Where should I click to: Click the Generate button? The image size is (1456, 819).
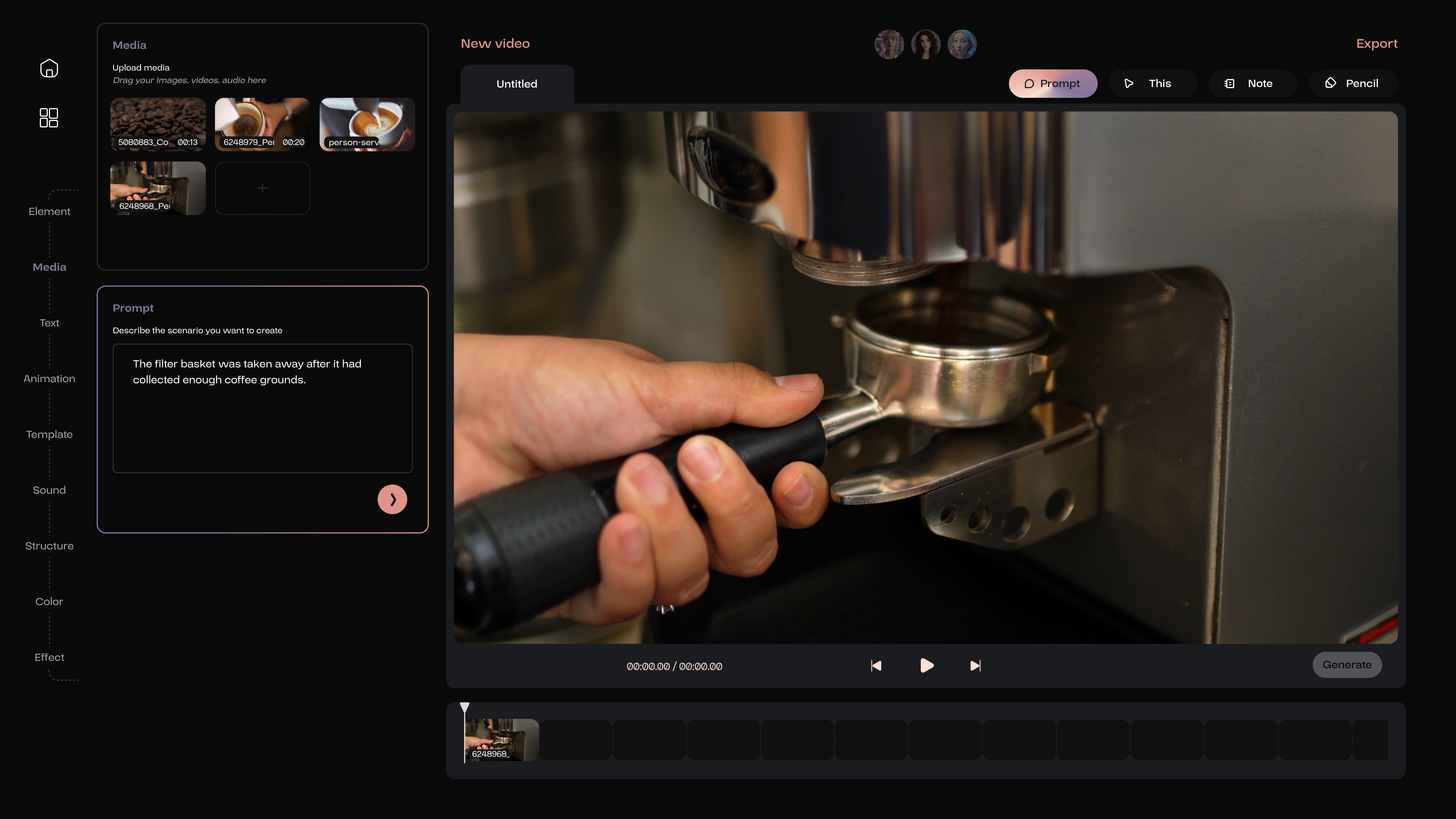coord(1346,665)
